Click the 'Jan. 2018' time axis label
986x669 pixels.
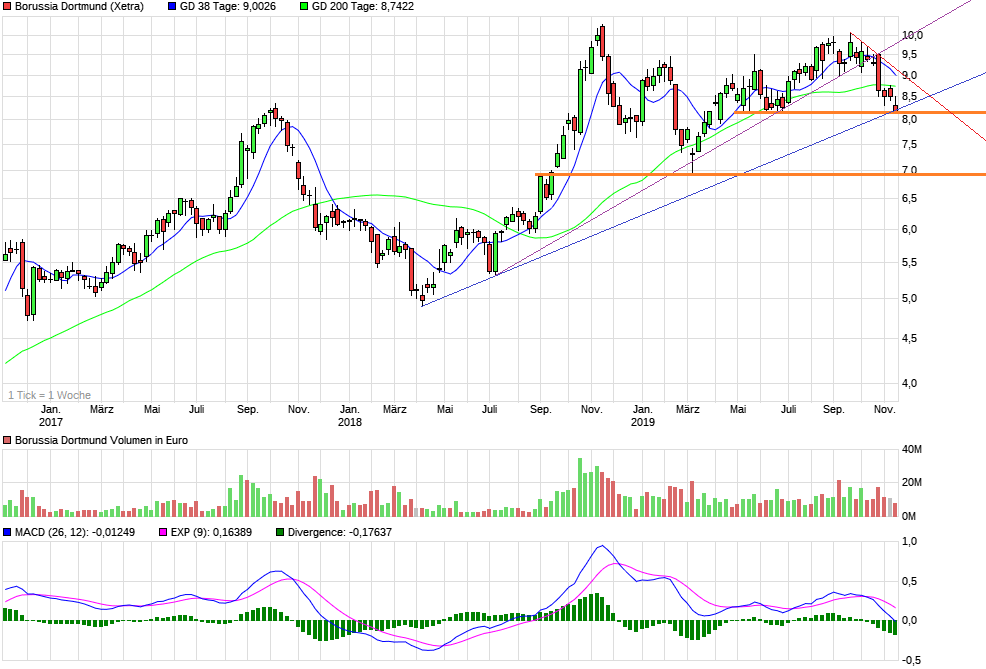click(x=349, y=415)
